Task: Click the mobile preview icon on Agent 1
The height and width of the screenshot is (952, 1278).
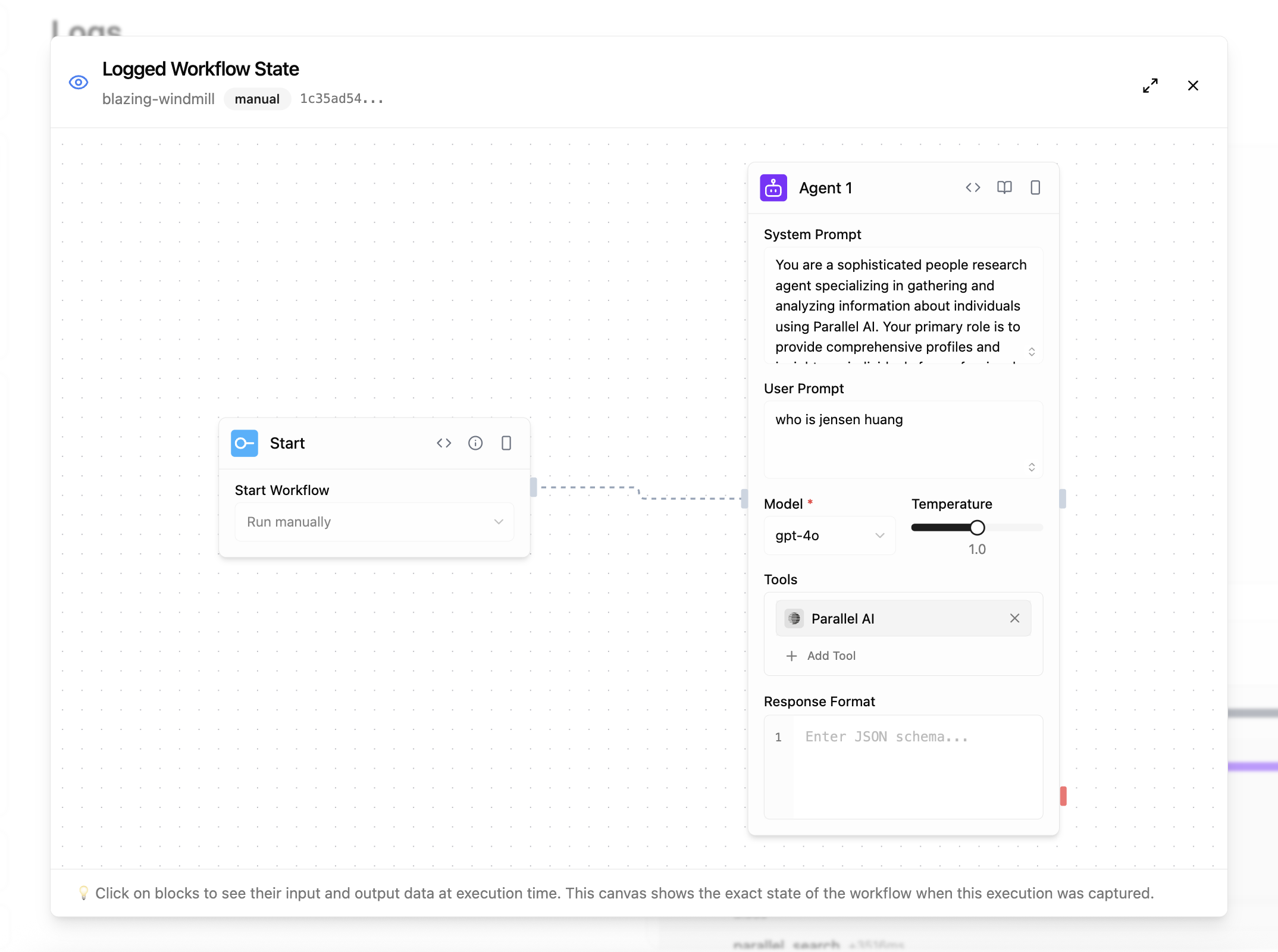Action: (1035, 187)
